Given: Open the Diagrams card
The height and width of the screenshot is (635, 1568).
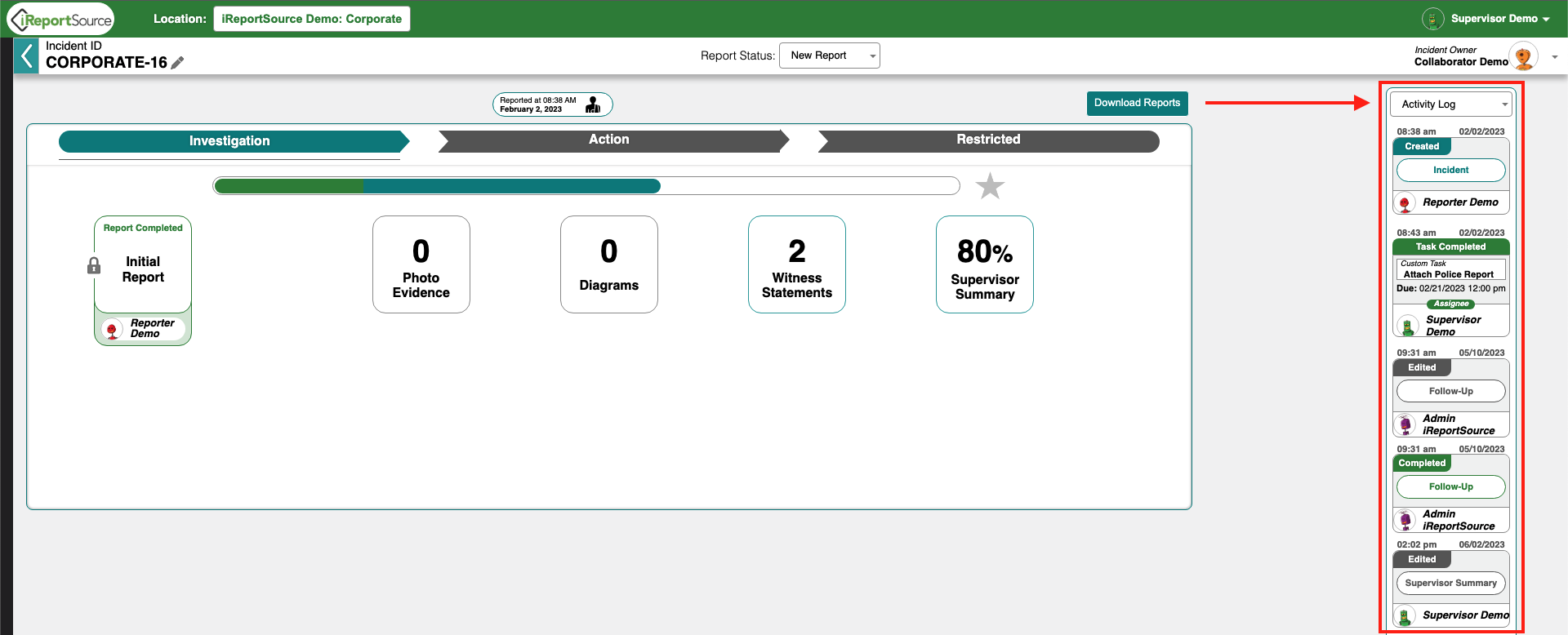Looking at the screenshot, I should [609, 264].
